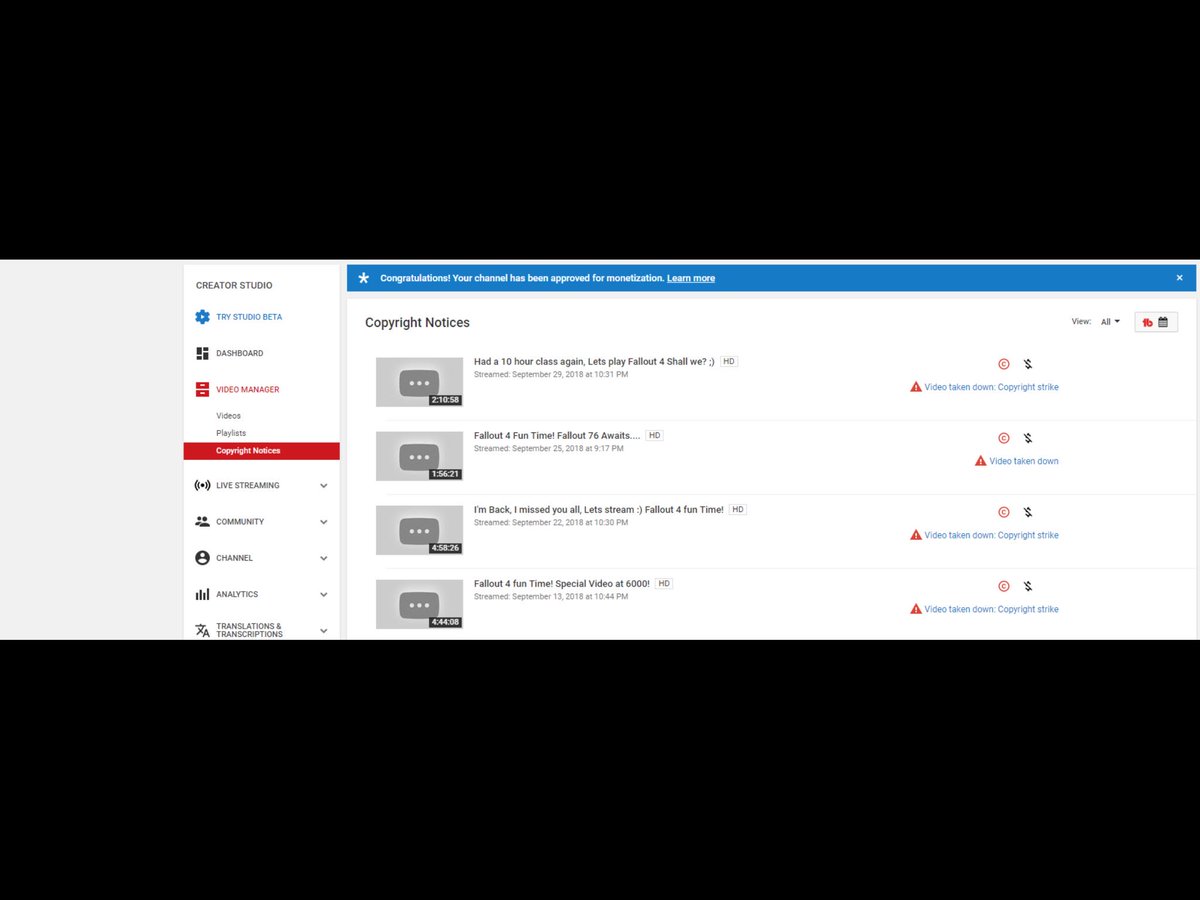Image resolution: width=1200 pixels, height=900 pixels.
Task: Click the Video Manager red icon
Action: point(202,390)
